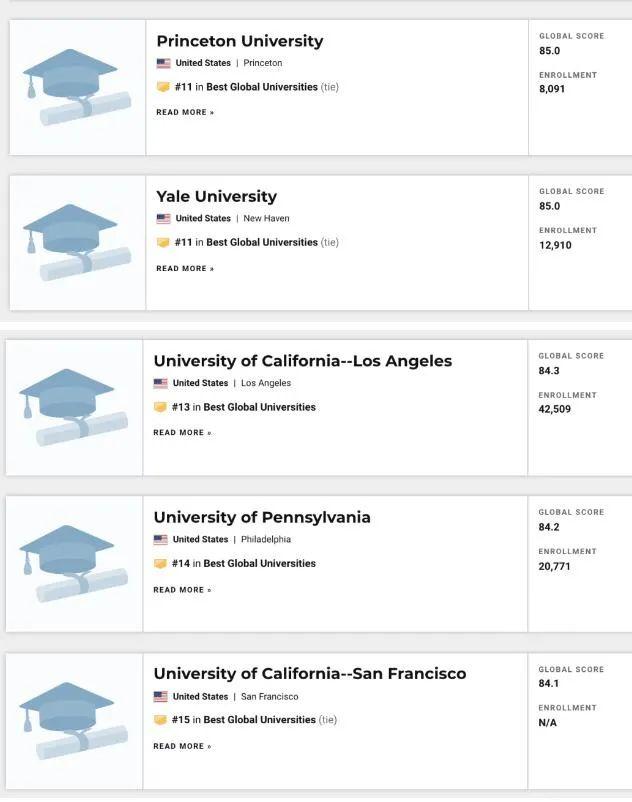Image resolution: width=632 pixels, height=802 pixels.
Task: Expand Read More for UCLA
Action: (182, 433)
